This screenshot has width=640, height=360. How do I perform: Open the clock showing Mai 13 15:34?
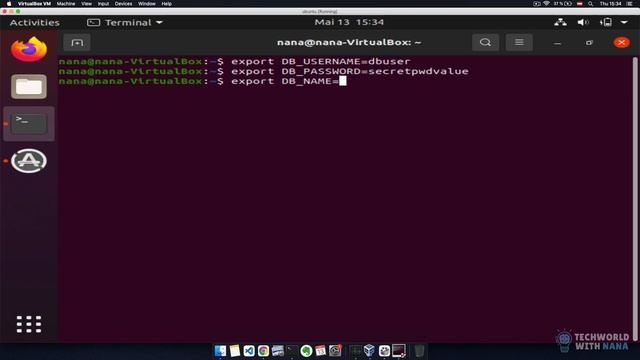[x=349, y=22]
